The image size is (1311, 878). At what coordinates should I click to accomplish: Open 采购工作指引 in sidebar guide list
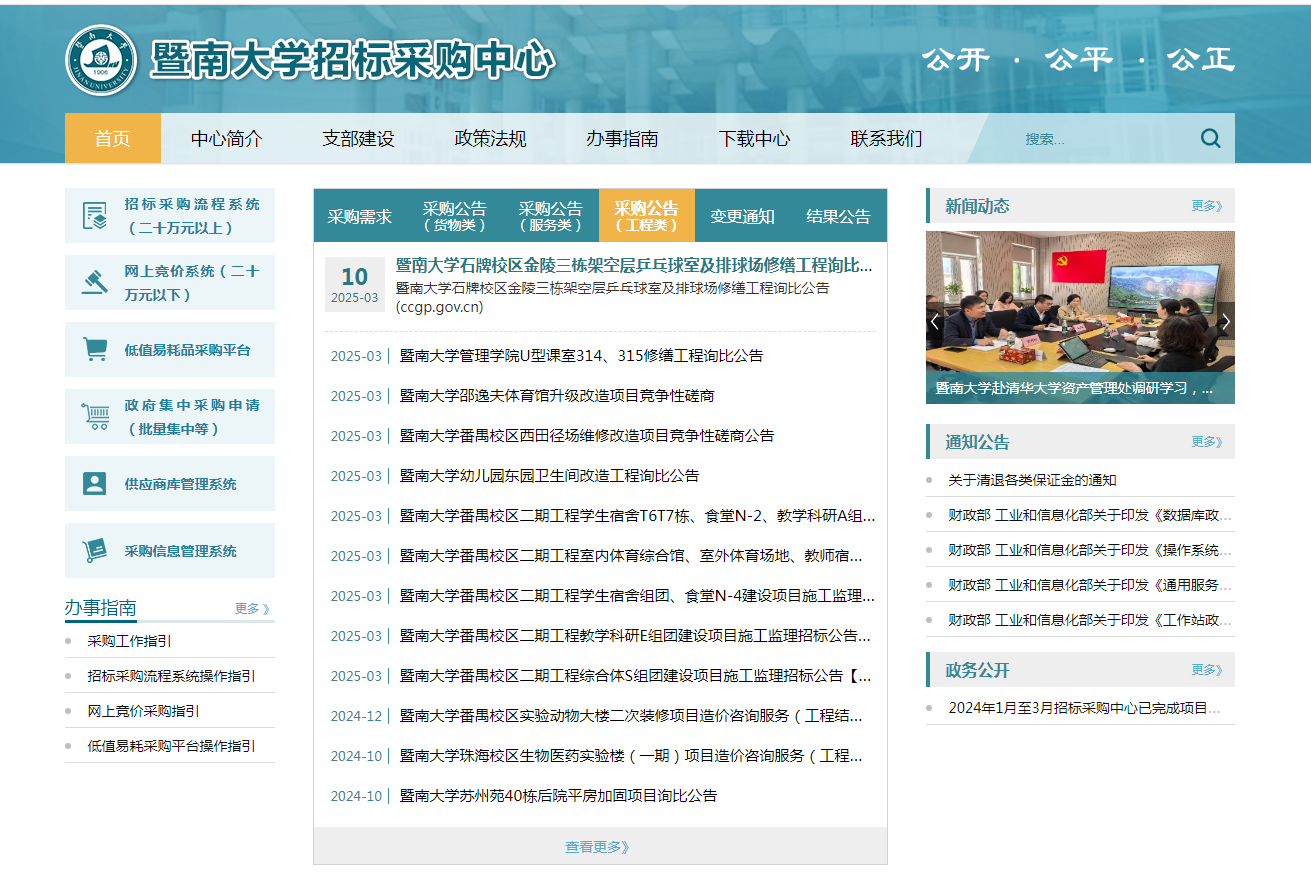point(130,641)
